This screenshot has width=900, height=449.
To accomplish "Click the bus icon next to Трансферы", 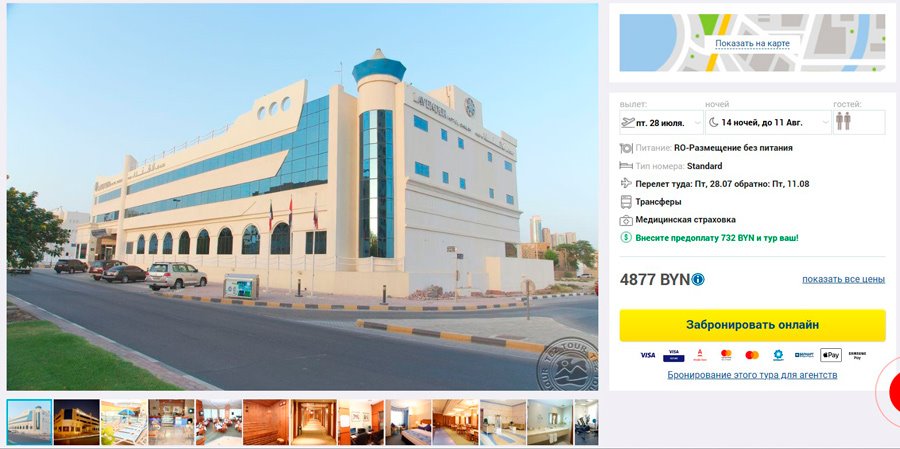I will (x=626, y=202).
